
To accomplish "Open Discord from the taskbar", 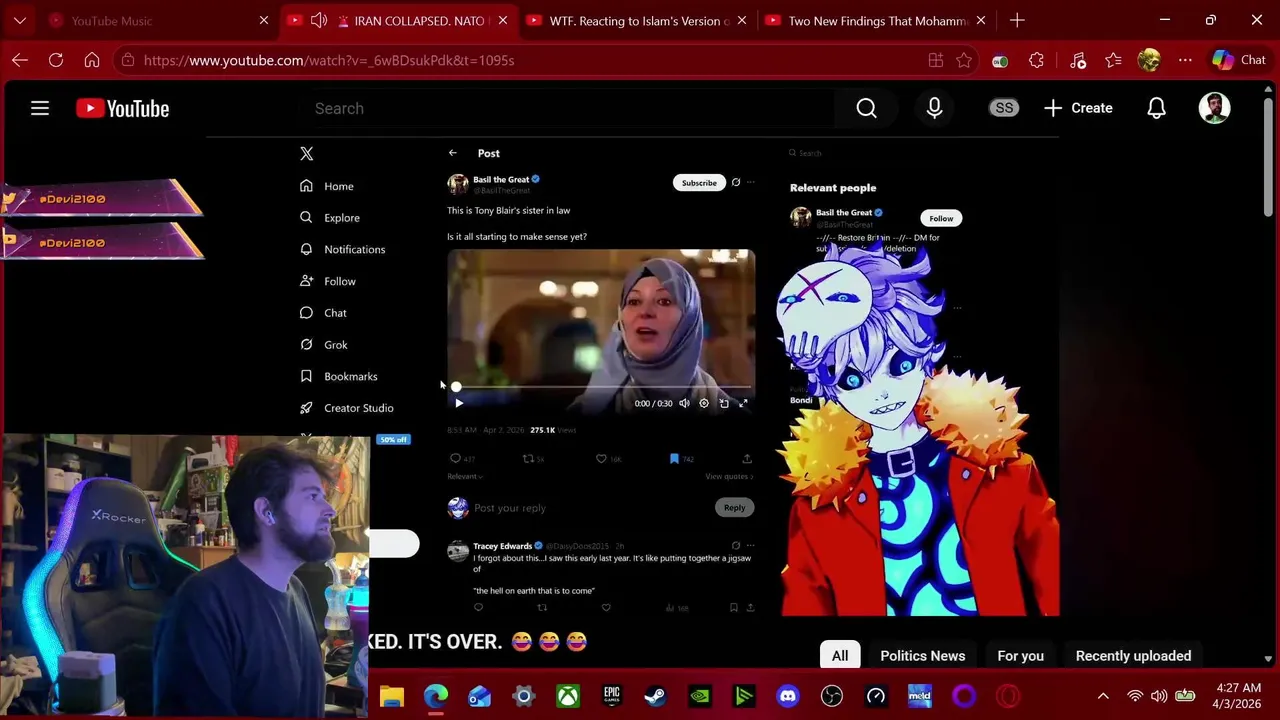I will 788,696.
